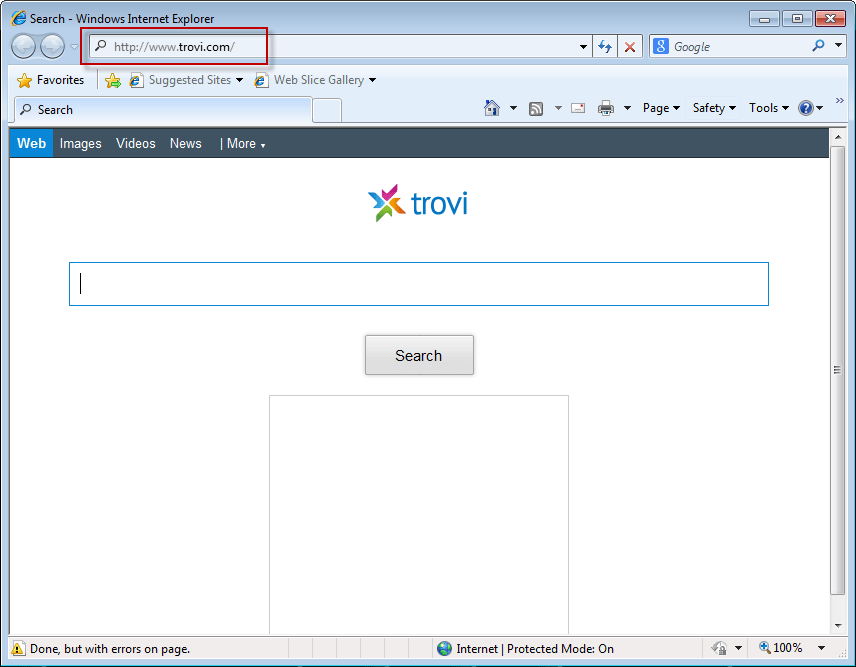The height and width of the screenshot is (667, 856).
Task: Click the Back navigation arrow button
Action: (x=23, y=46)
